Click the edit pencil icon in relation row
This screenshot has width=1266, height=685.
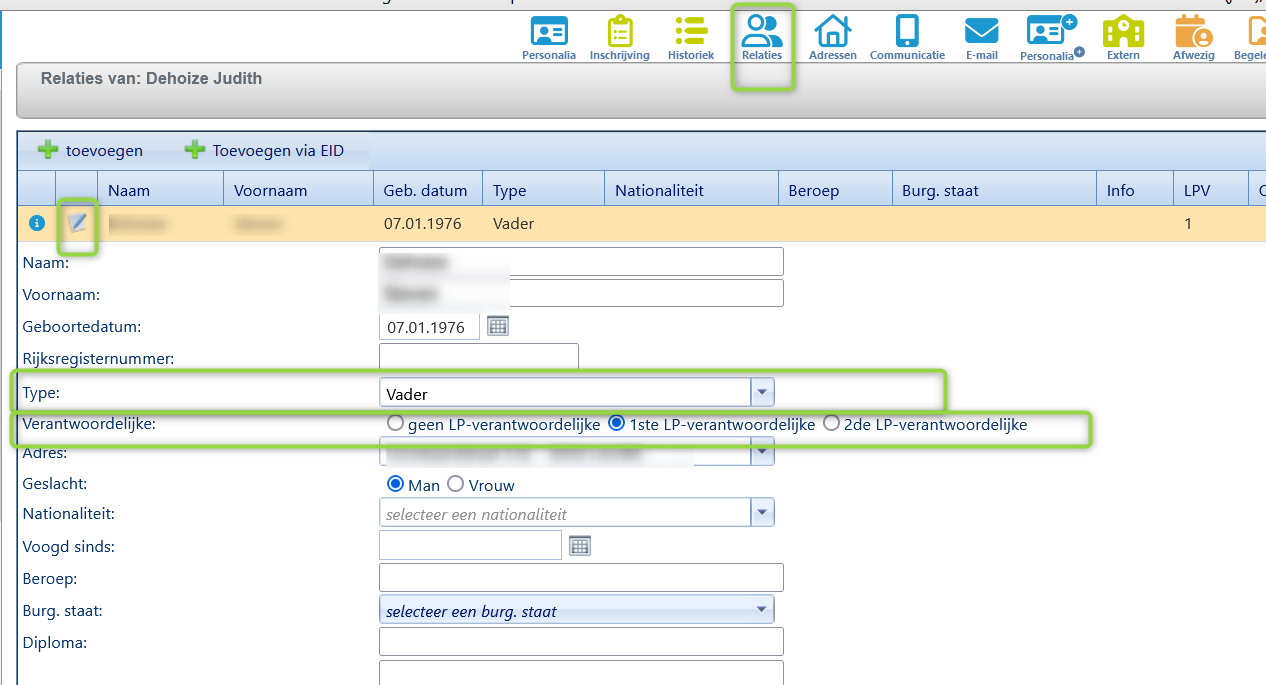[x=77, y=223]
